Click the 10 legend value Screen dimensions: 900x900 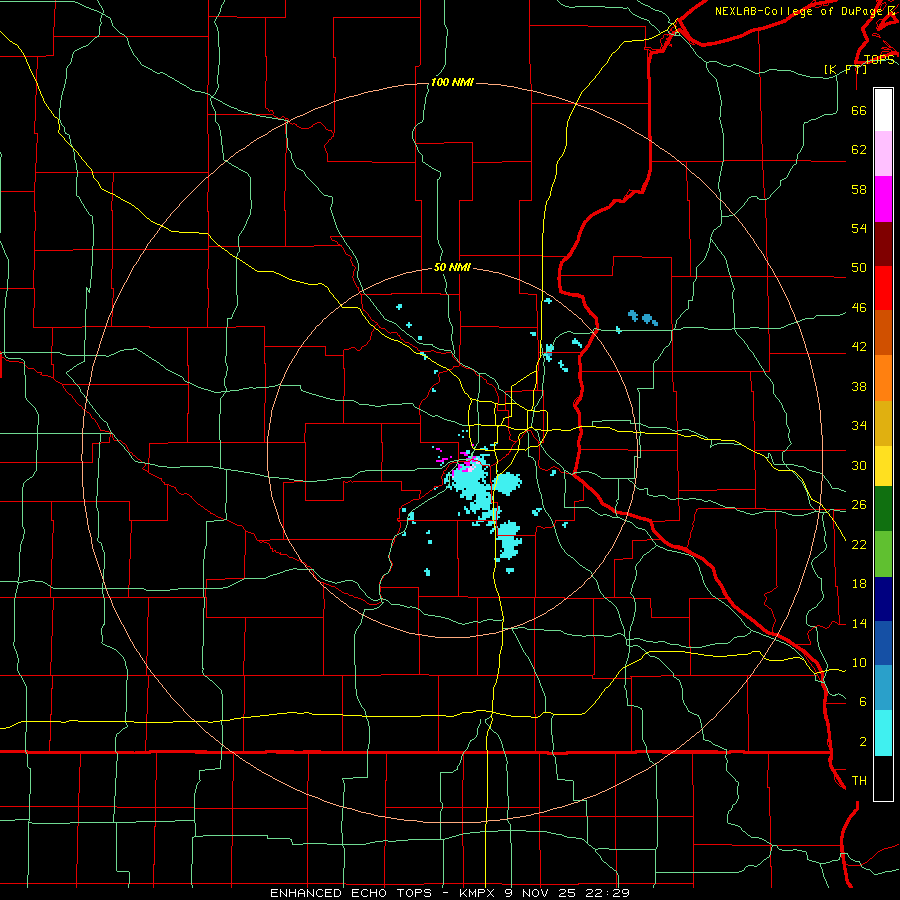point(859,662)
